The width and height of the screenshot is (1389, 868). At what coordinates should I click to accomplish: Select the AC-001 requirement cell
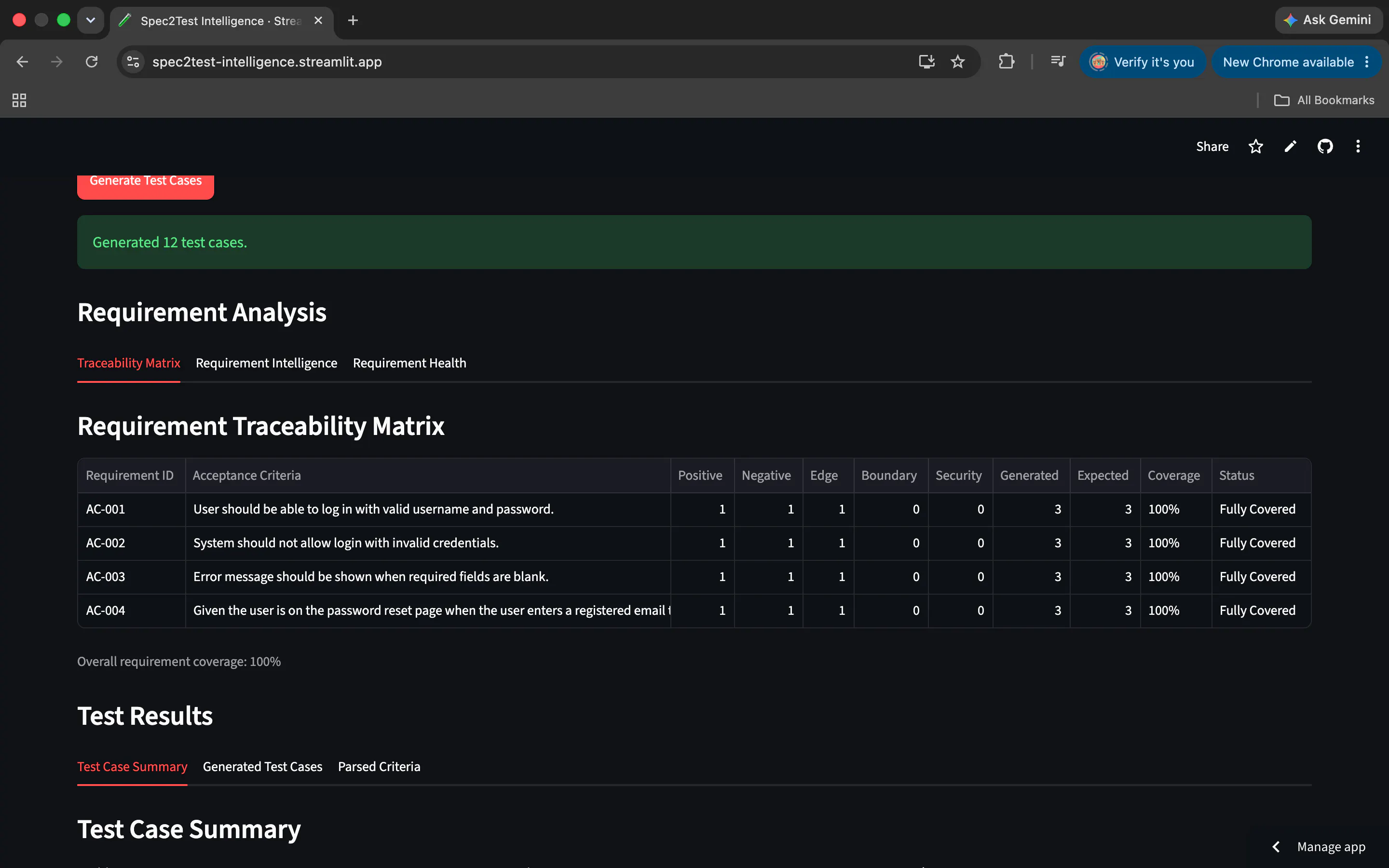(x=132, y=509)
